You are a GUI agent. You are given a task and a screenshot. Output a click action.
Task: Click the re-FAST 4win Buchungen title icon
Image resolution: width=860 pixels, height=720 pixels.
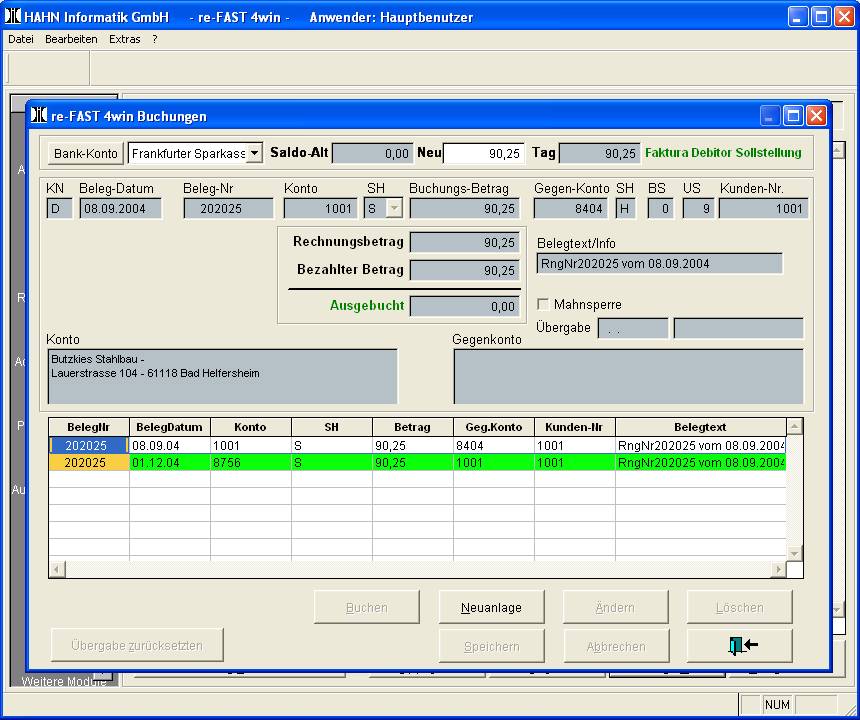coord(39,116)
